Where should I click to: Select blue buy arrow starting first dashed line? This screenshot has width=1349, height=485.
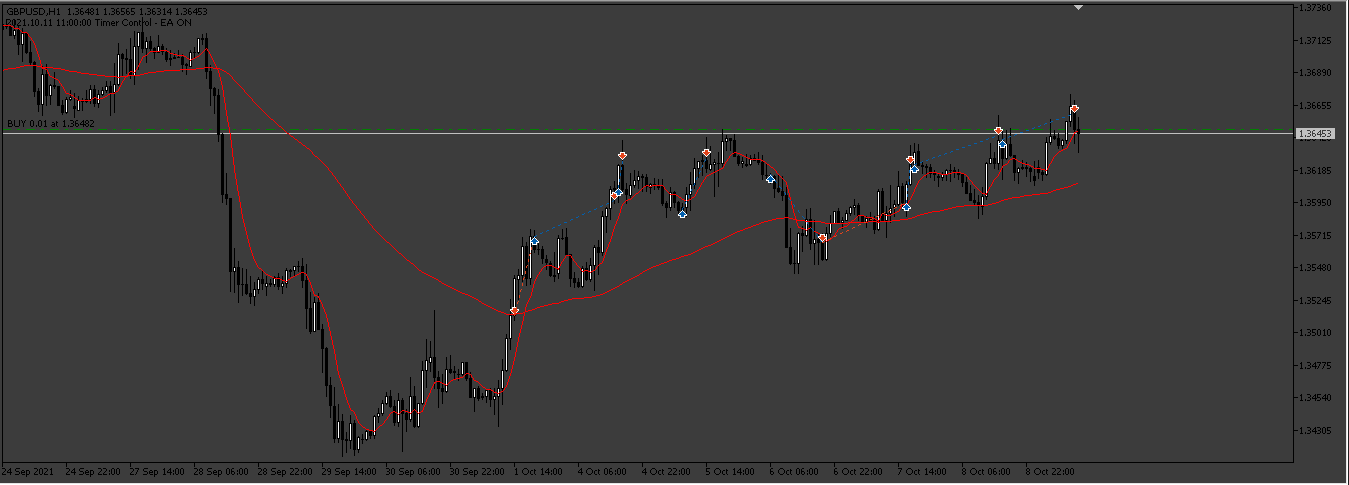(535, 240)
